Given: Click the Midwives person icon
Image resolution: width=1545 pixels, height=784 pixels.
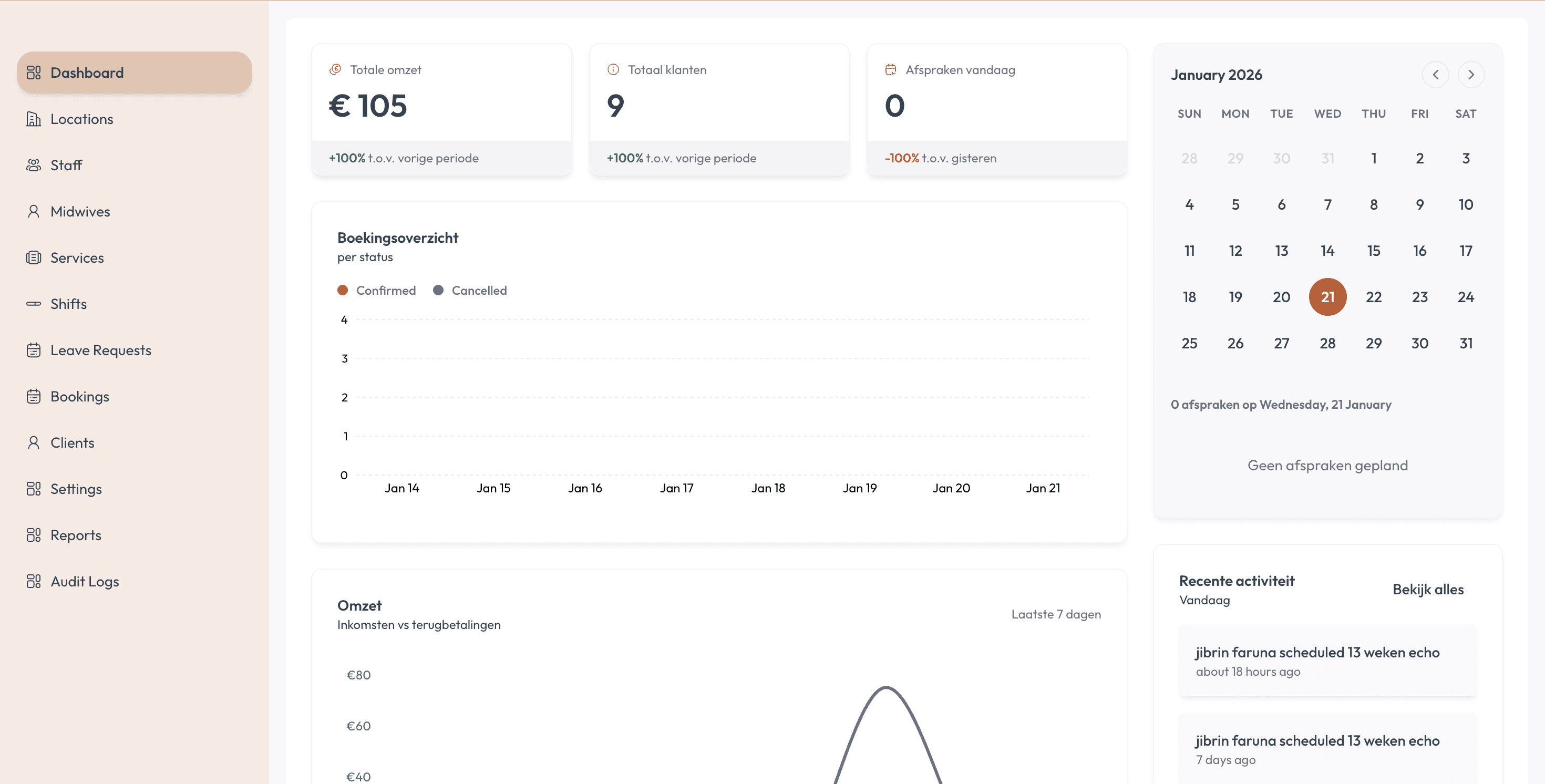Looking at the screenshot, I should click(x=34, y=211).
